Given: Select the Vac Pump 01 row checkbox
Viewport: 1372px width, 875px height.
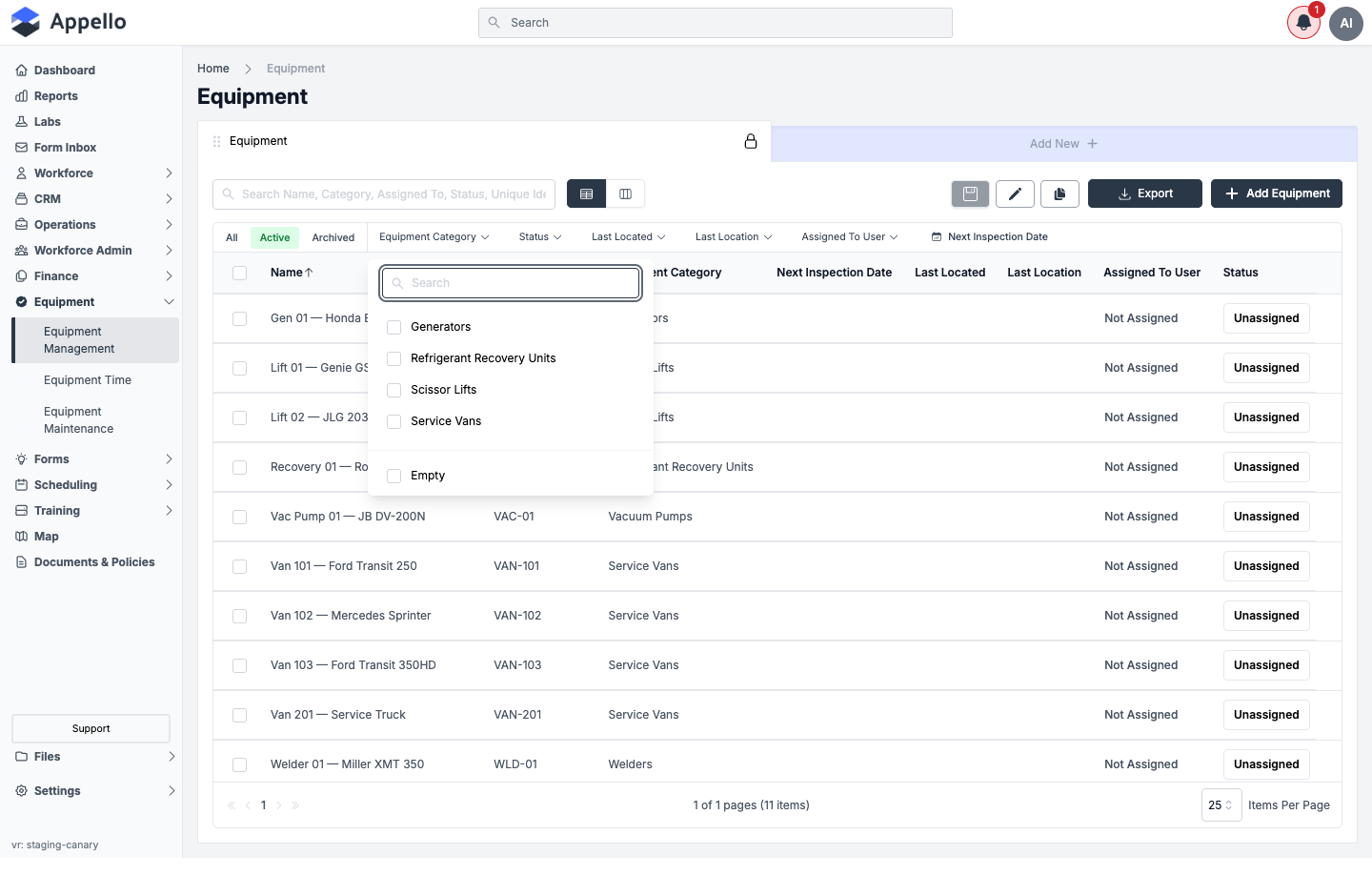Looking at the screenshot, I should pyautogui.click(x=240, y=517).
